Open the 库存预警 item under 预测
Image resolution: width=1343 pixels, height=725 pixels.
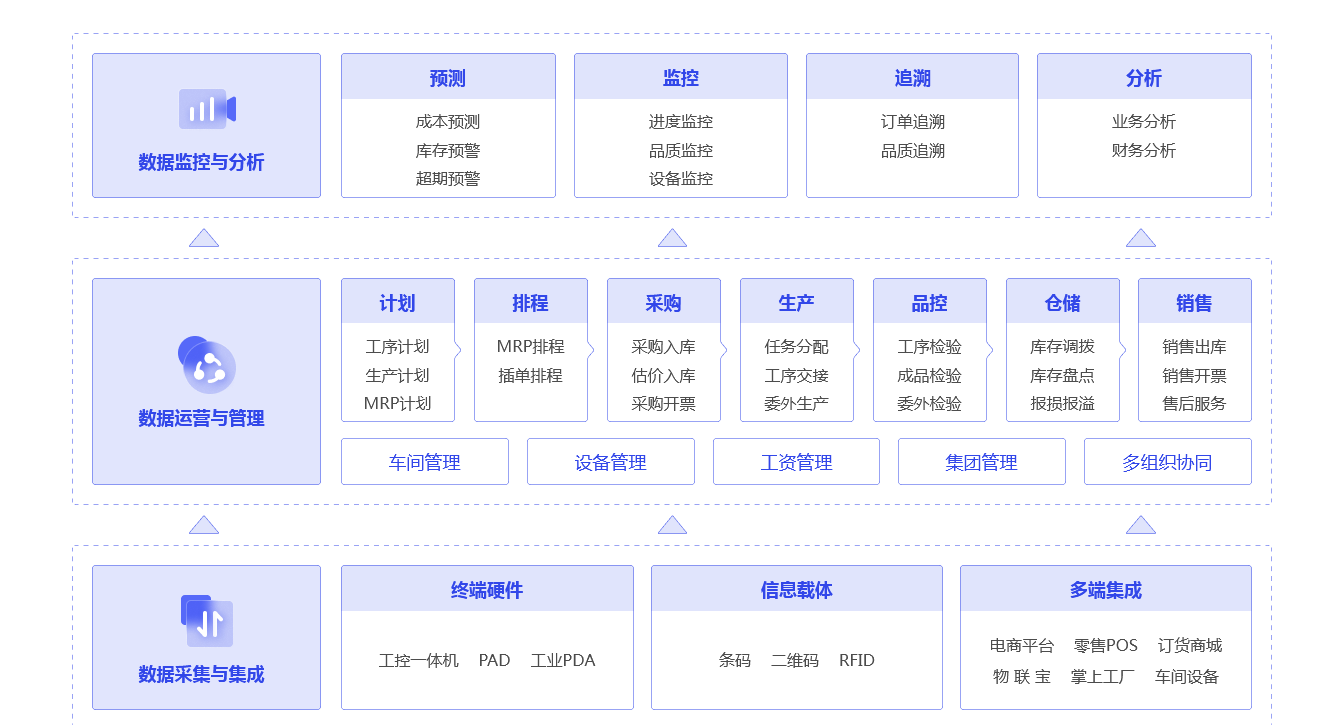[x=448, y=150]
